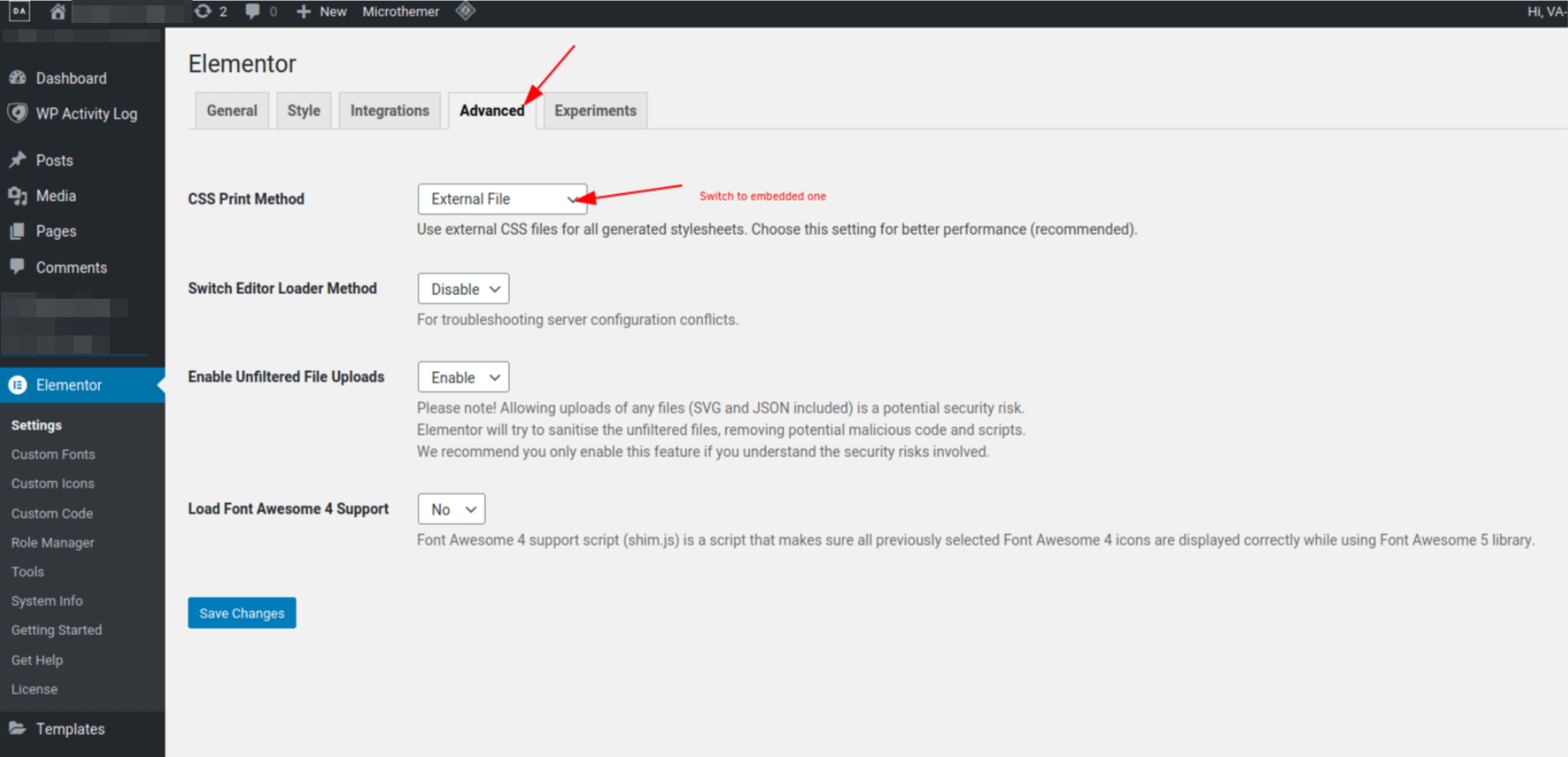Click the updates refresh icon

203,11
